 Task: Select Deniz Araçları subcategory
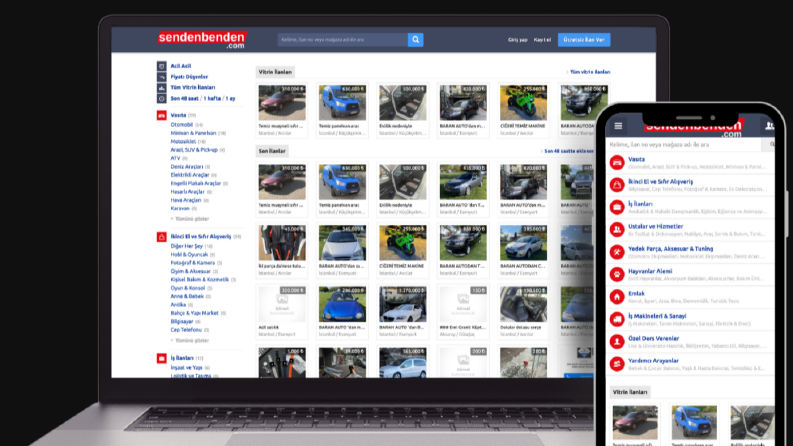click(187, 166)
